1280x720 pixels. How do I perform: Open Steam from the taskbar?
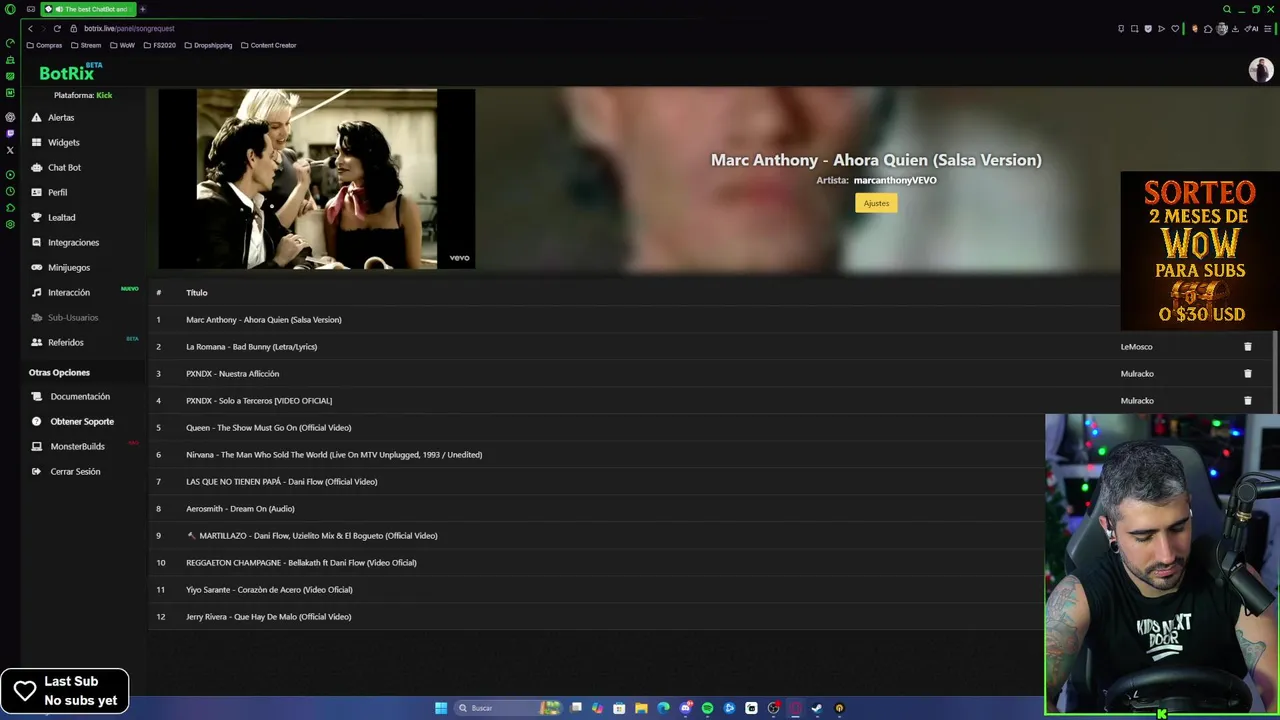click(817, 708)
